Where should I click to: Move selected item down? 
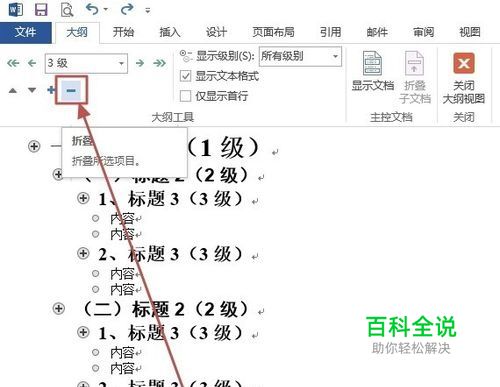tap(32, 90)
